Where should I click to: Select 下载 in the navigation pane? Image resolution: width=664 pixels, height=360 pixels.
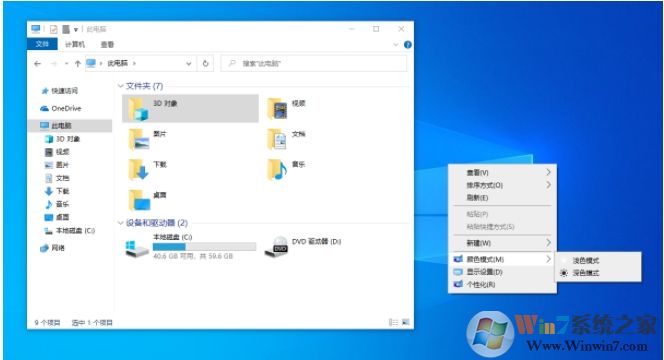[57, 191]
